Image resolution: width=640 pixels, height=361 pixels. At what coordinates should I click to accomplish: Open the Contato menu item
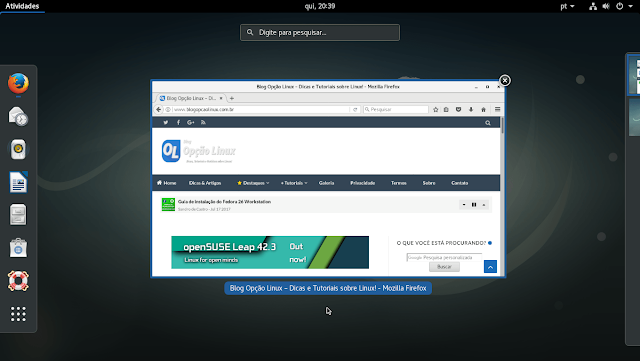click(460, 183)
